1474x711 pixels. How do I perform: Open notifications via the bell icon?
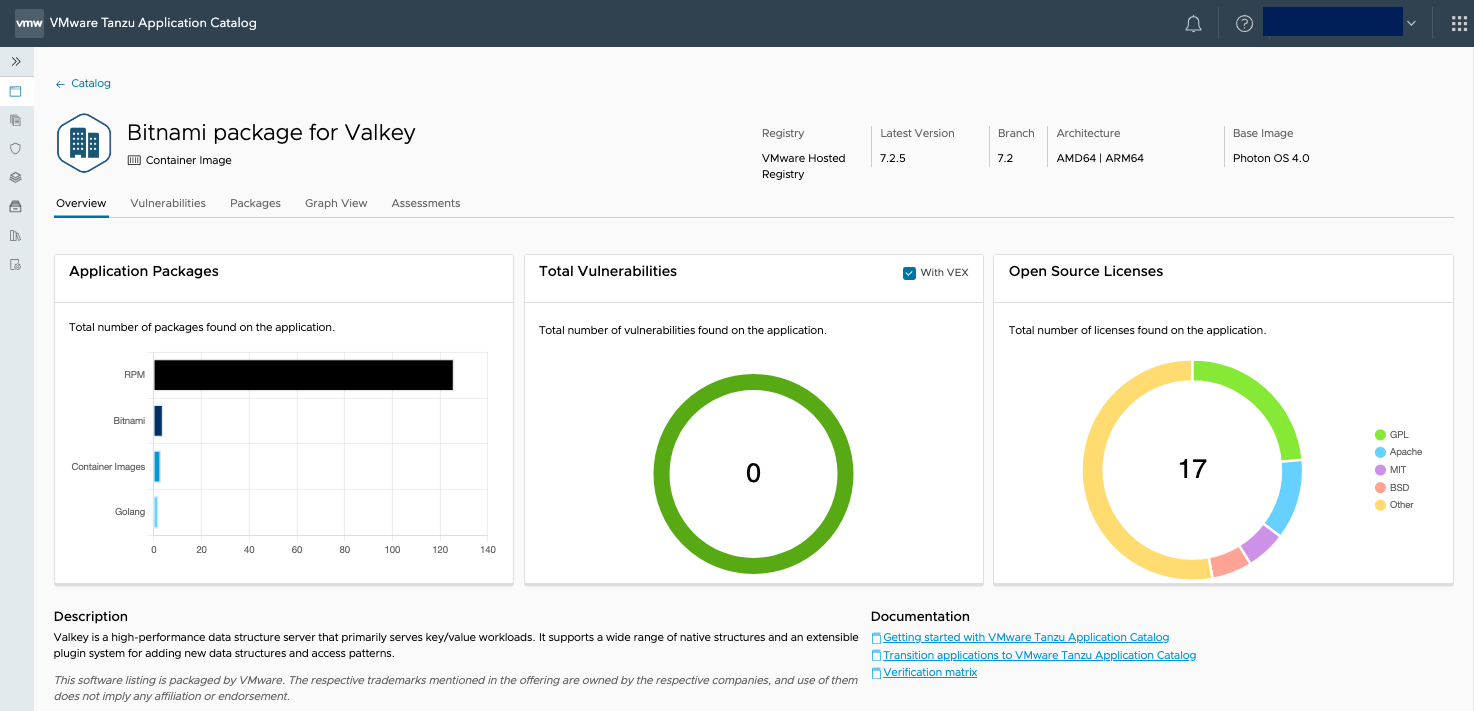pyautogui.click(x=1193, y=22)
